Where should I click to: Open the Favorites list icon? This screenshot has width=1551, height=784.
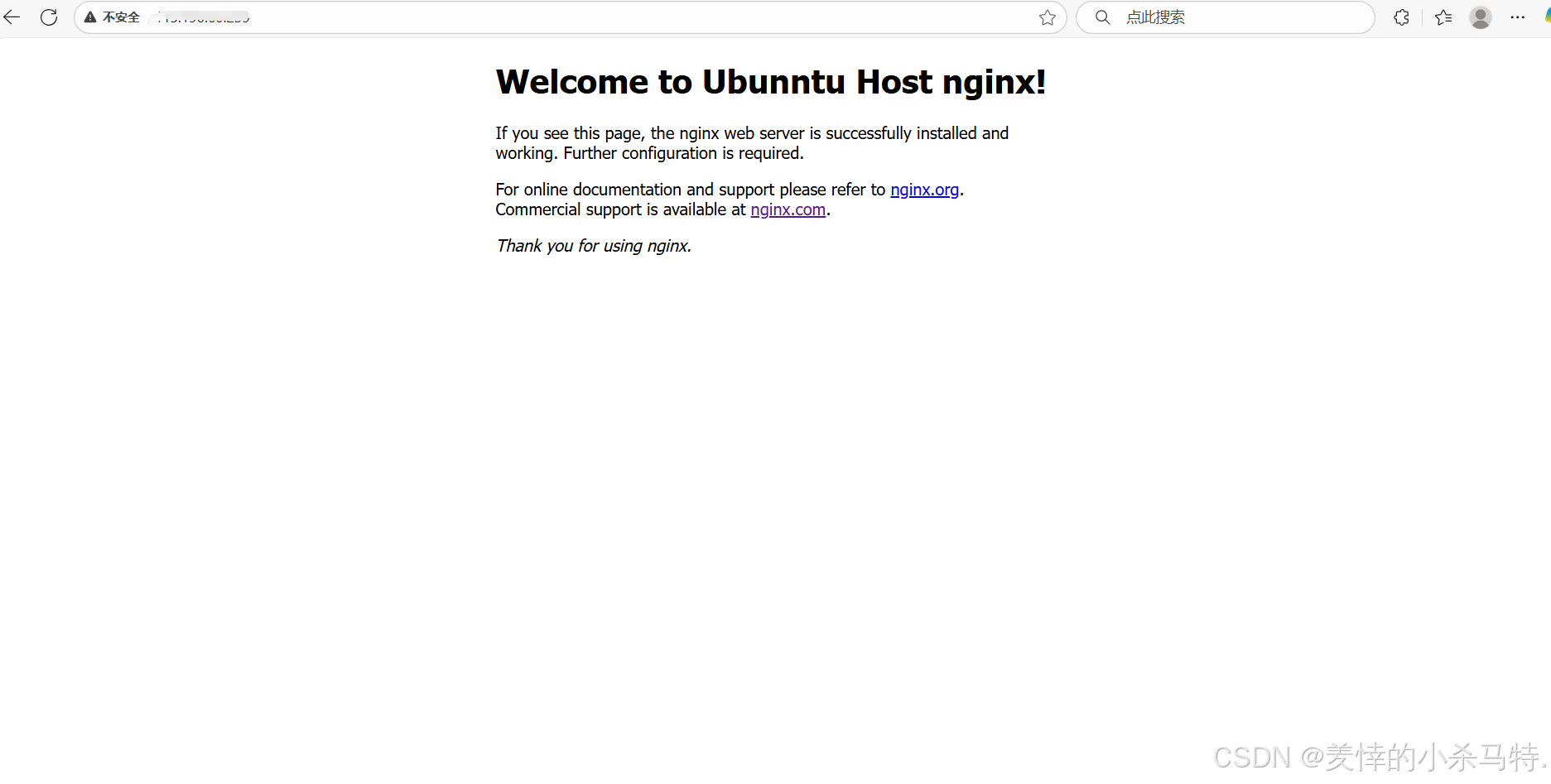[x=1443, y=17]
